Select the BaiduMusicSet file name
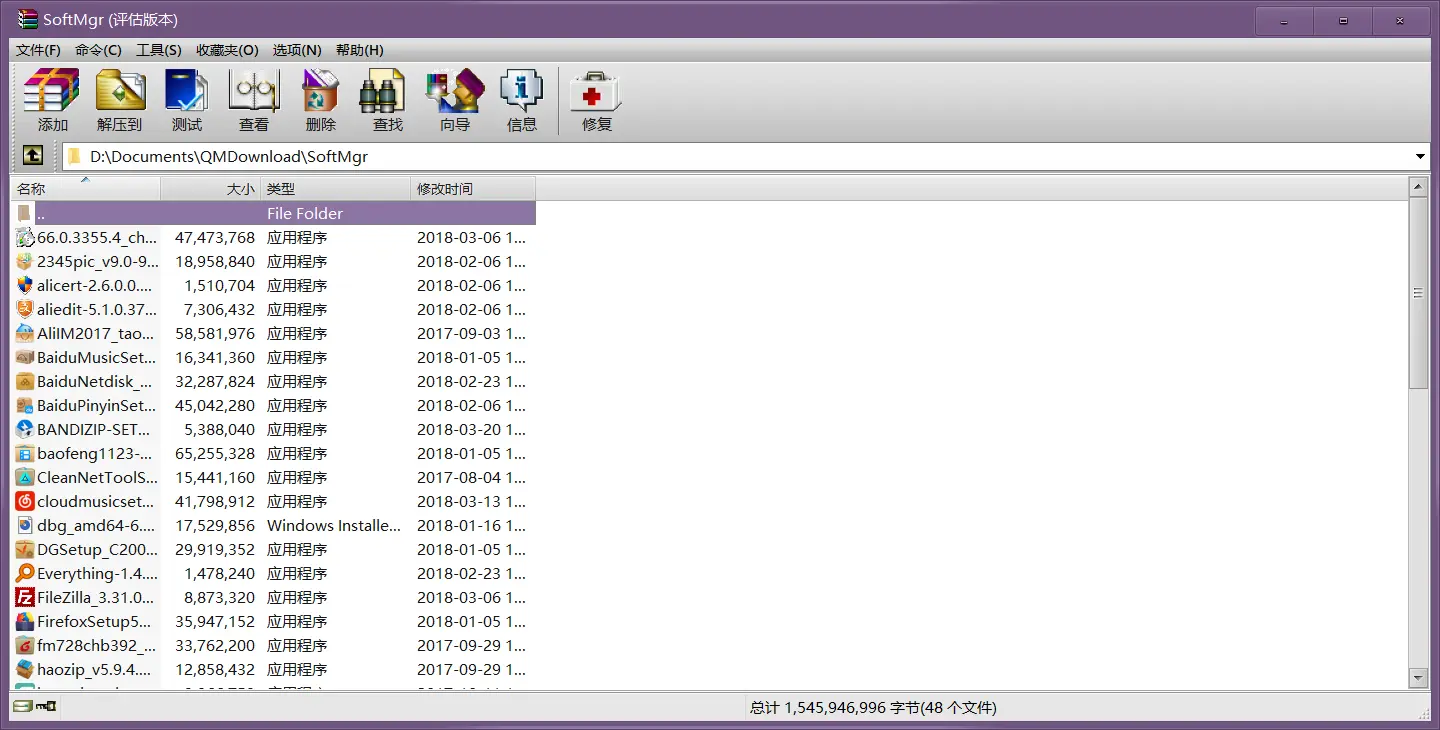 pos(97,357)
